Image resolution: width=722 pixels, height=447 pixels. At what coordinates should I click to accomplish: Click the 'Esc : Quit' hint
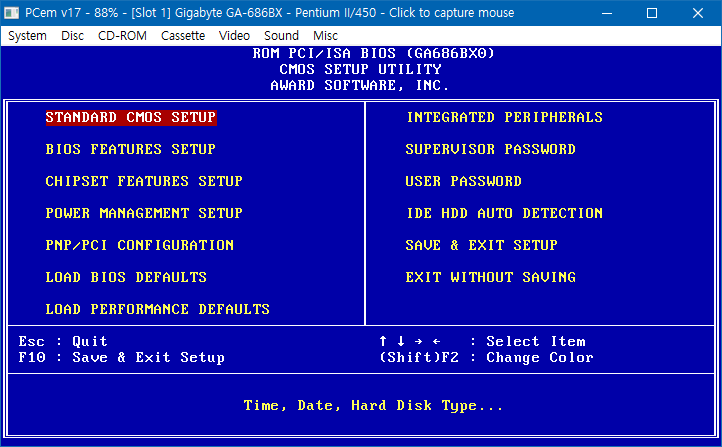(63, 341)
